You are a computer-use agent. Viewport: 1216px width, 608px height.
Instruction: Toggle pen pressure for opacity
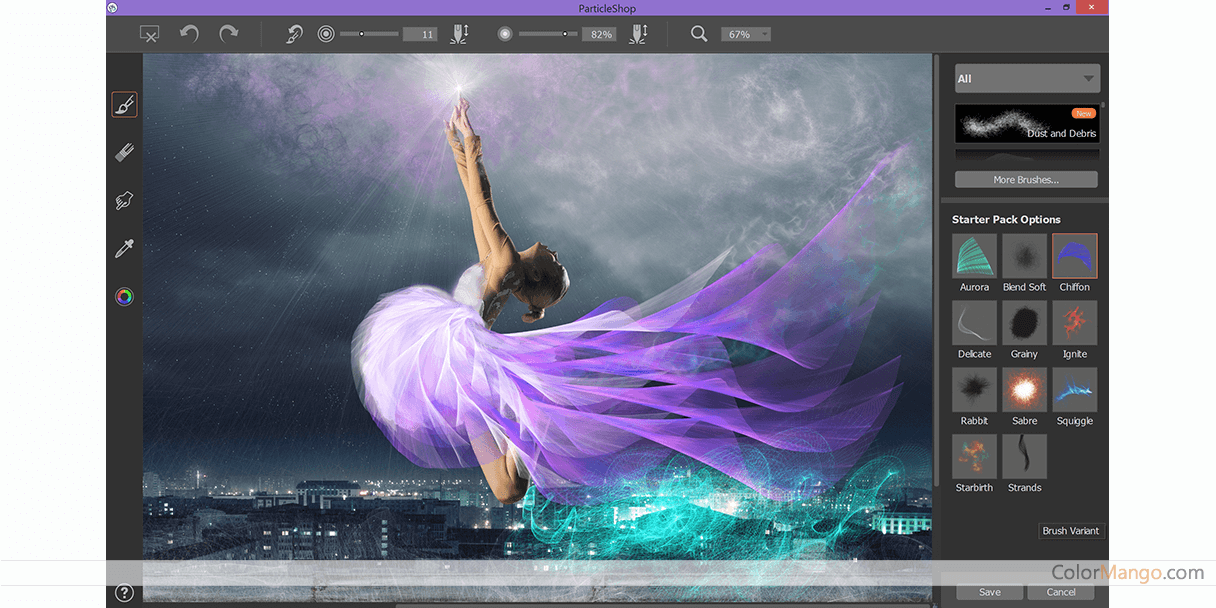636,34
